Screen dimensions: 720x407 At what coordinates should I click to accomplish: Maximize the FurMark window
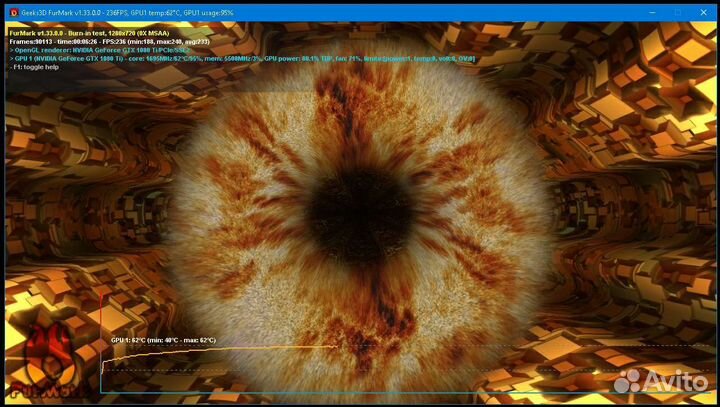(x=676, y=13)
